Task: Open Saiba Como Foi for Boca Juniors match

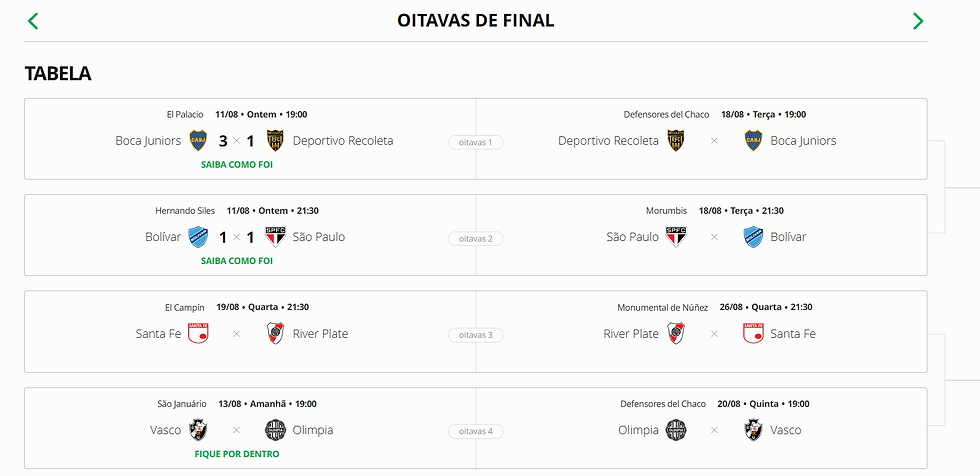Action: [x=237, y=165]
